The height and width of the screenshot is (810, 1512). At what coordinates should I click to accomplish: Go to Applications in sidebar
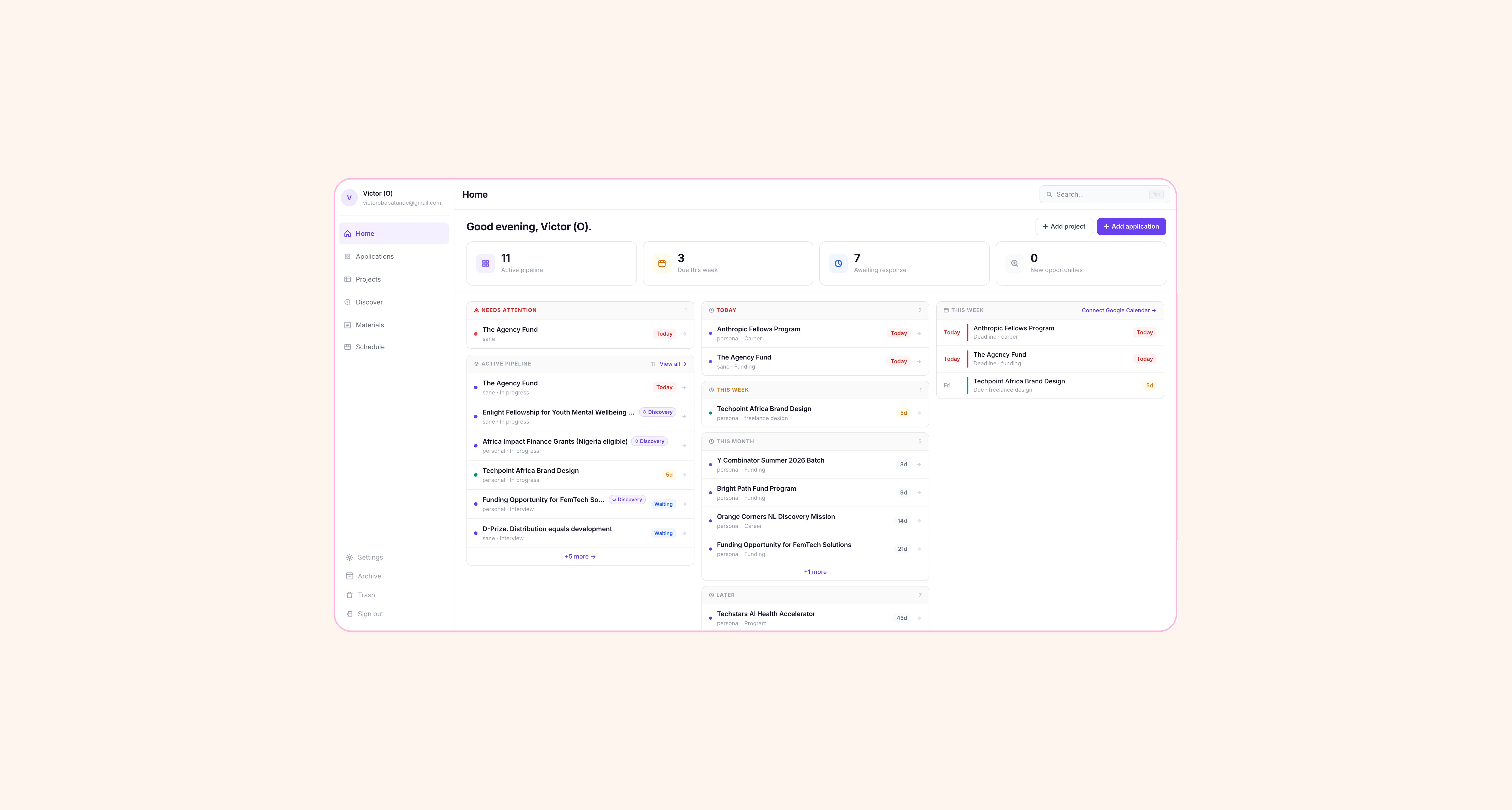[393, 256]
